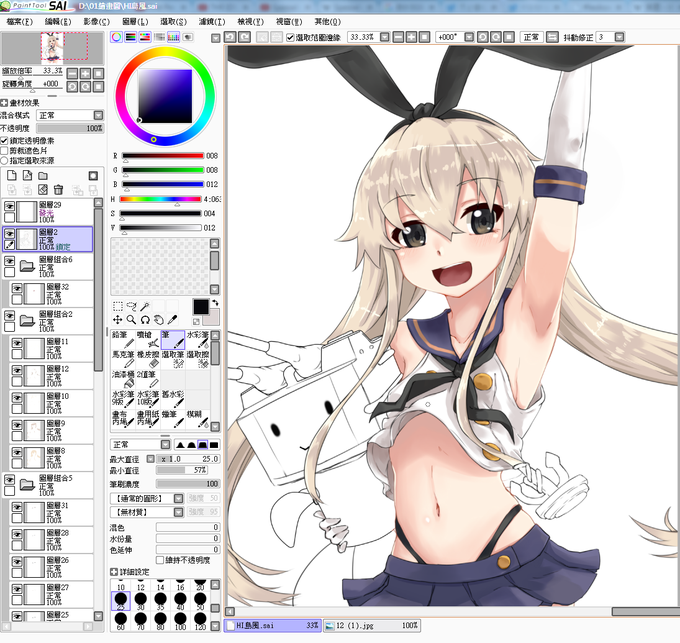Image resolution: width=680 pixels, height=643 pixels.
Task: Flip the canvas view horizontally
Action: tap(552, 37)
